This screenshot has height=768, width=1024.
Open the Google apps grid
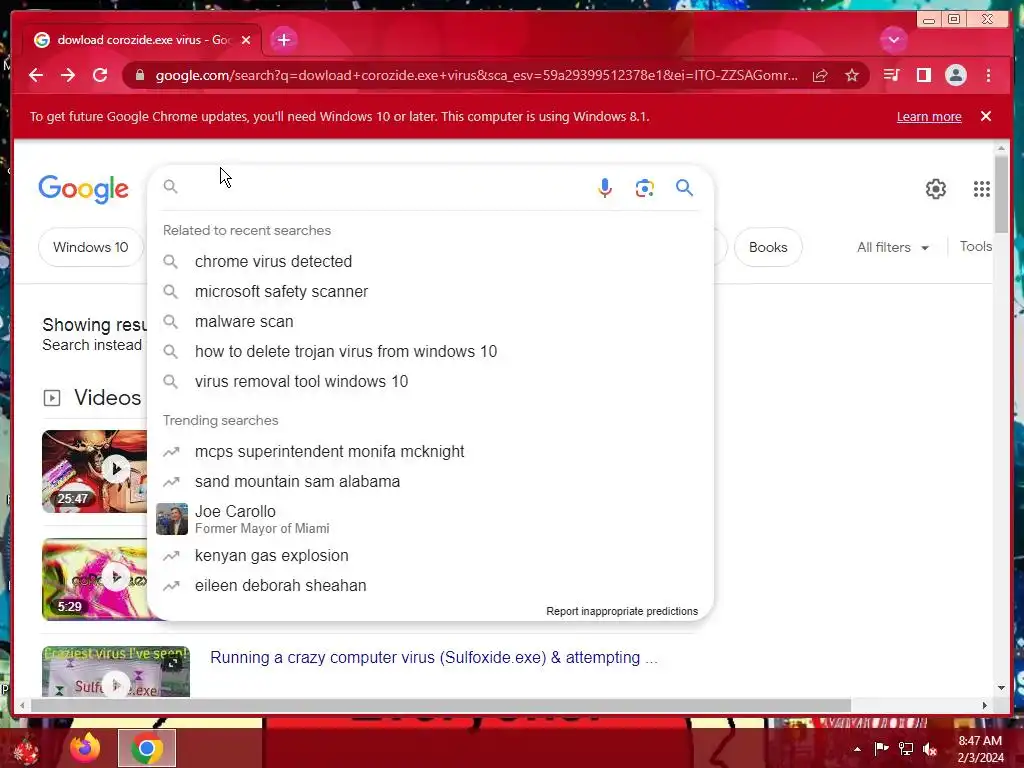point(982,189)
